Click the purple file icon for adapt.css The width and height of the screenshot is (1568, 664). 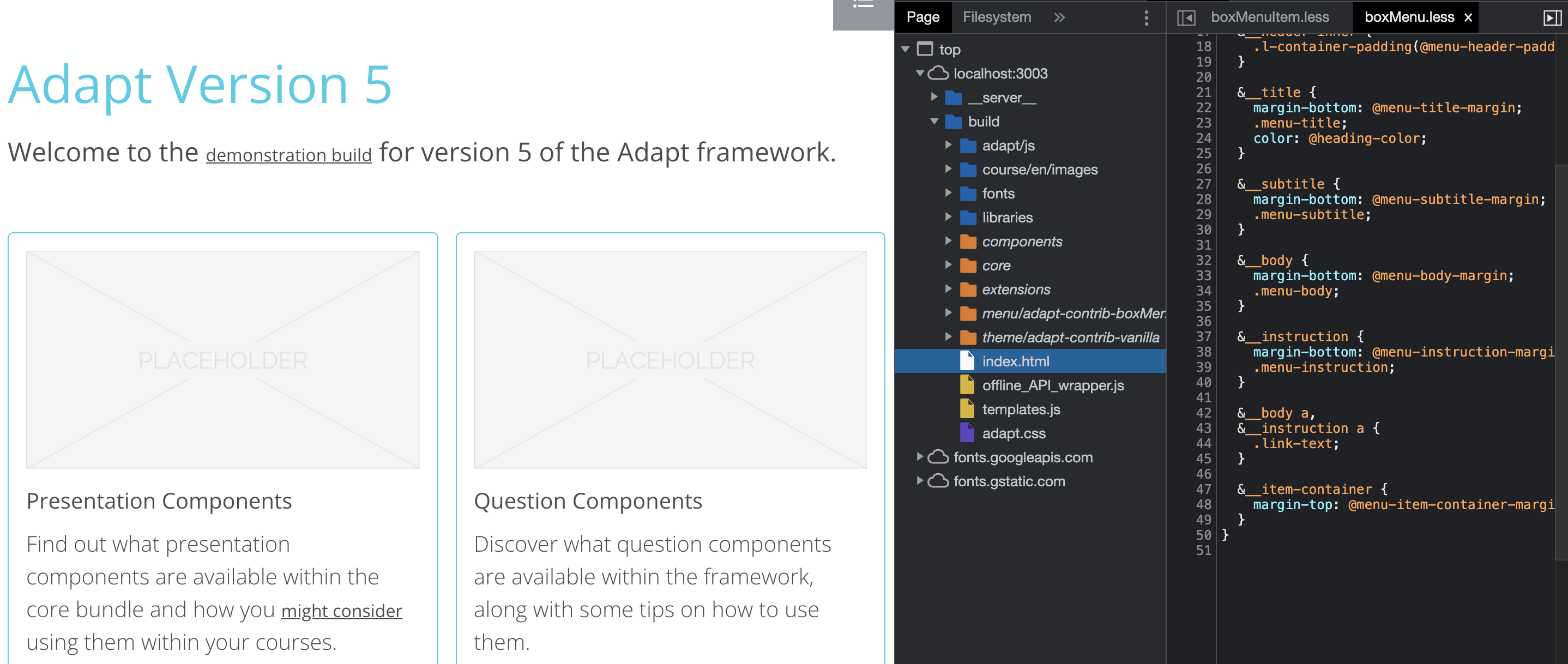pos(968,433)
